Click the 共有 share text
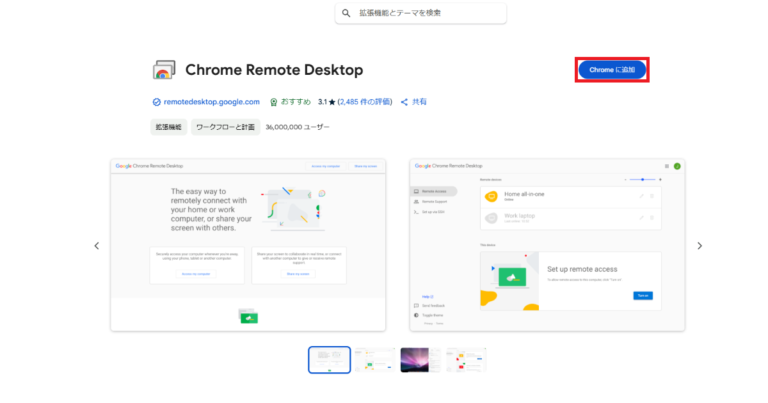 click(420, 102)
